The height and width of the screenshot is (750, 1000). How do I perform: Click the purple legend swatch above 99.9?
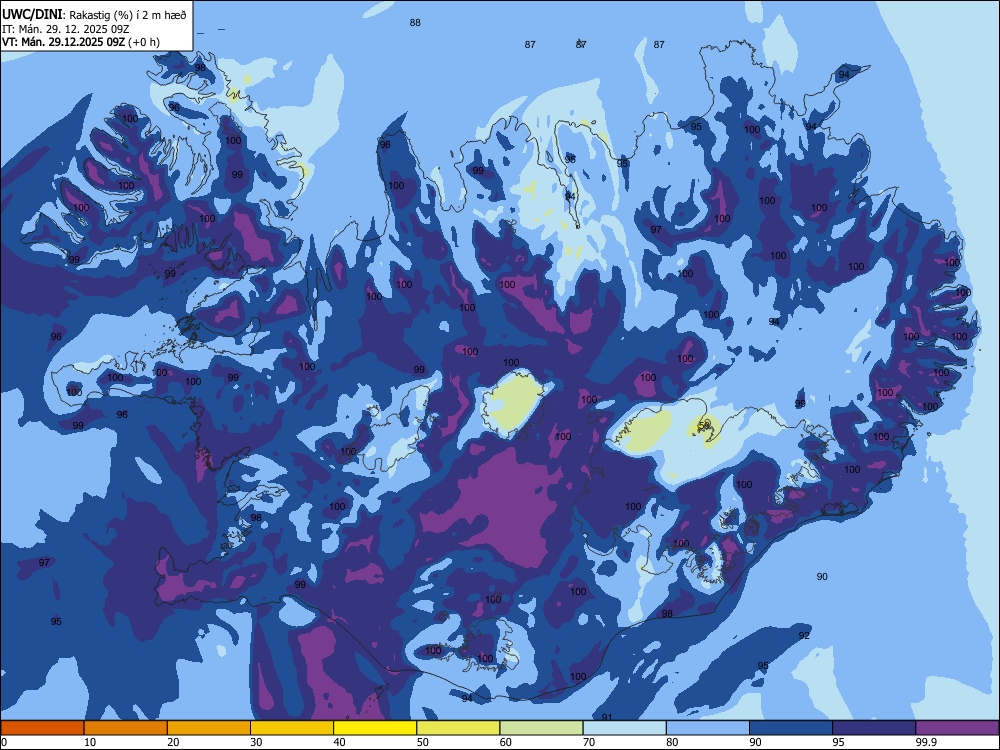coord(957,728)
